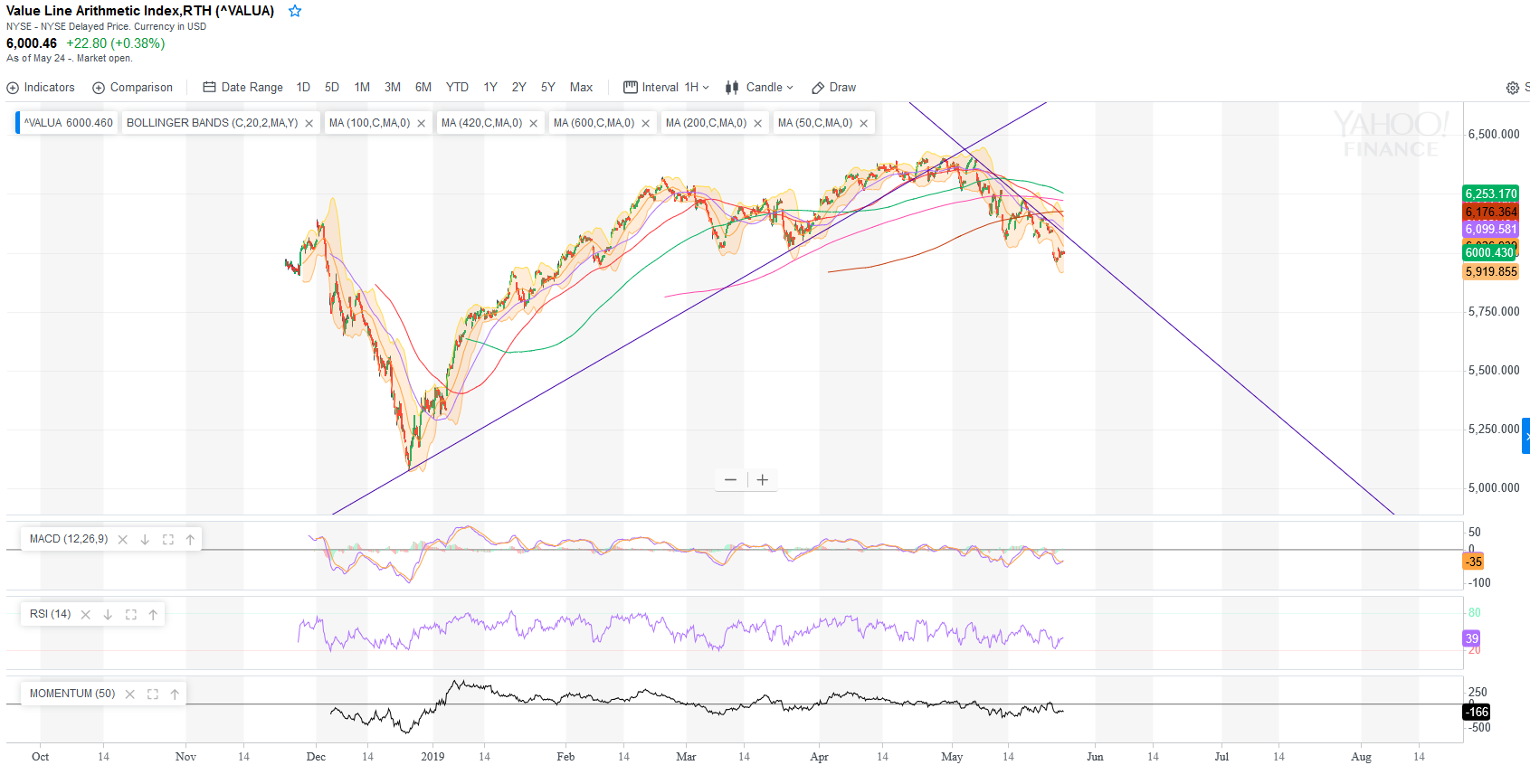
Task: Add the index to watchlist with star icon
Action: [295, 11]
